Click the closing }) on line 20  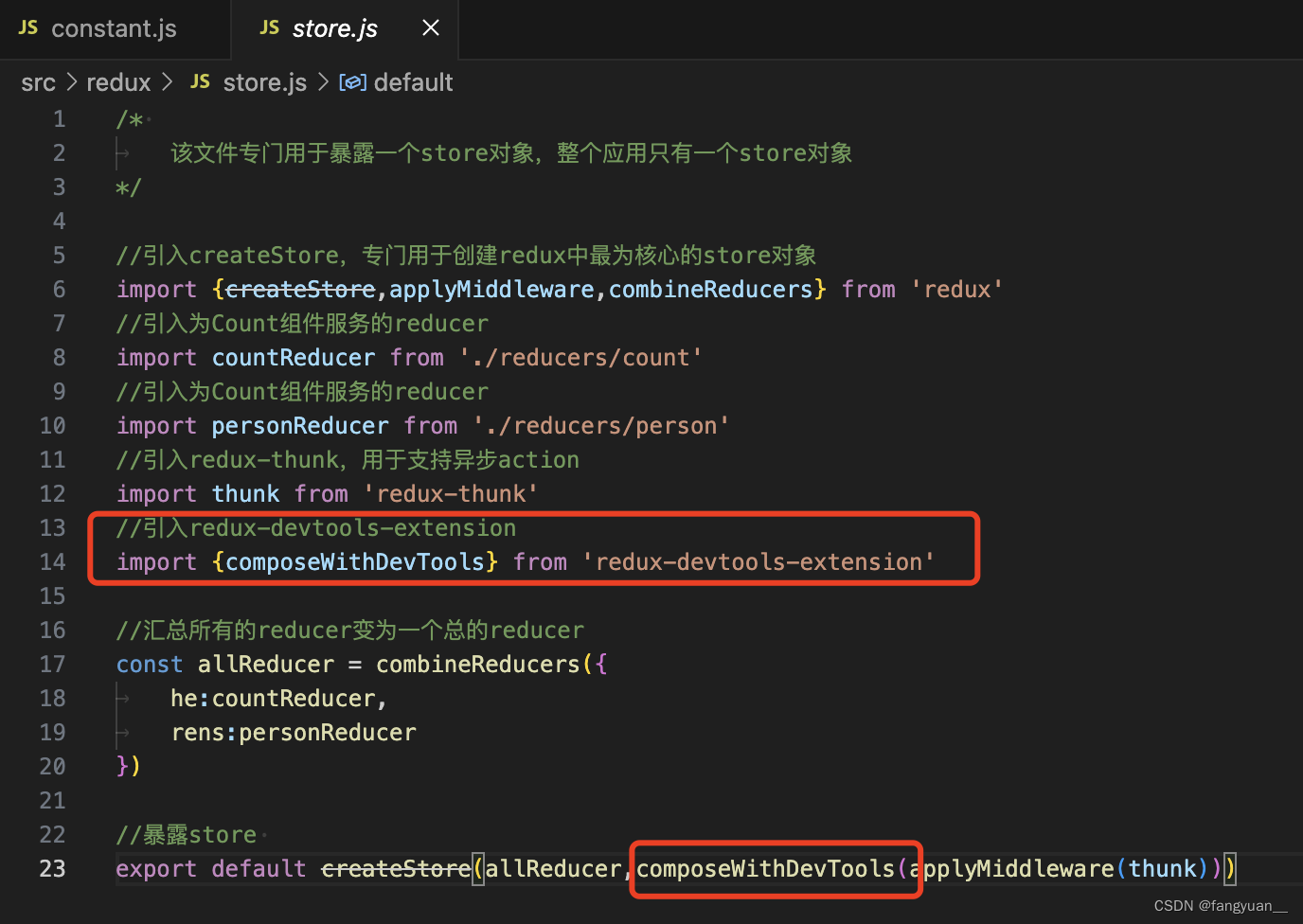click(129, 766)
